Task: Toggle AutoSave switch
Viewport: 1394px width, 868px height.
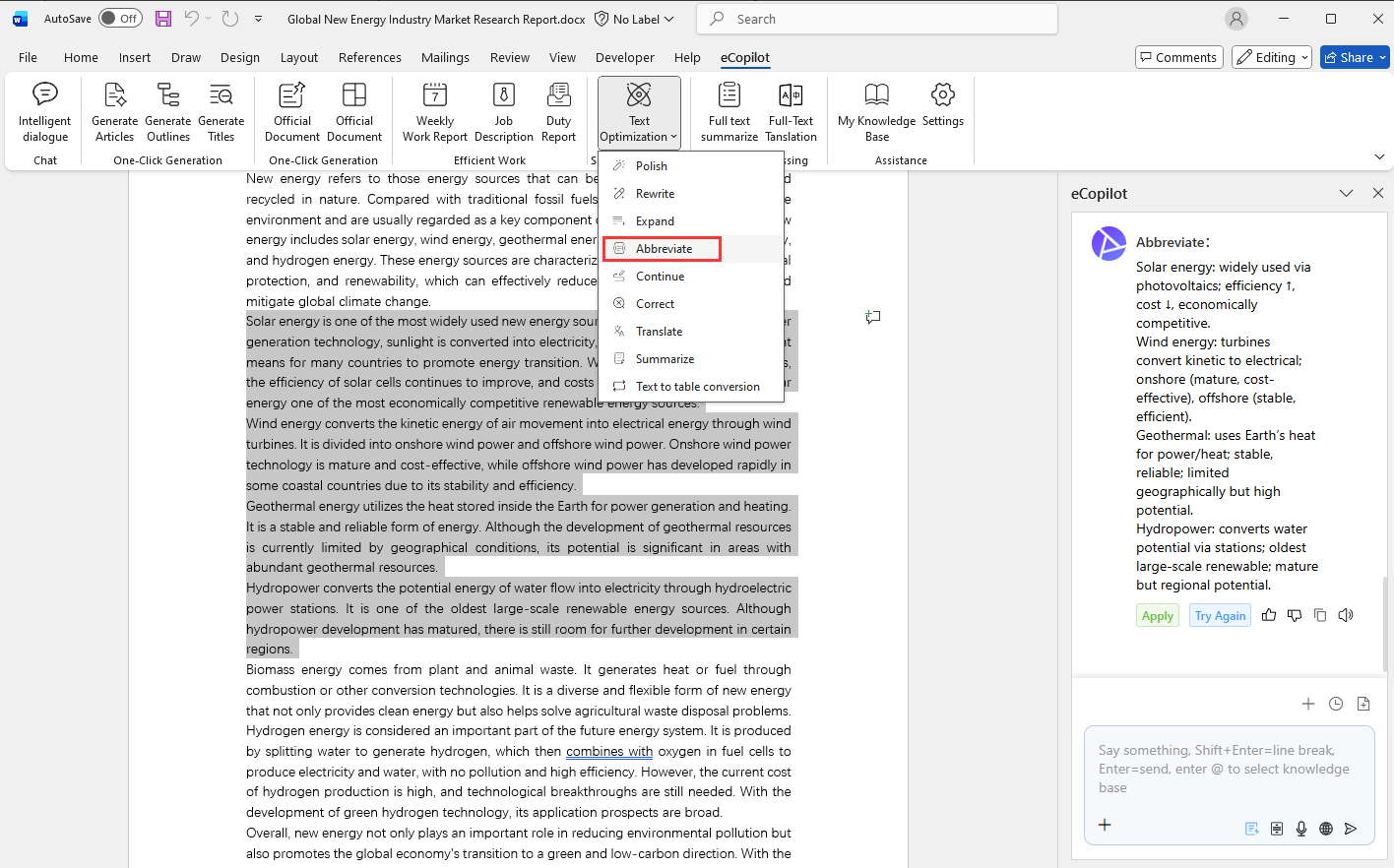Action: 120,19
